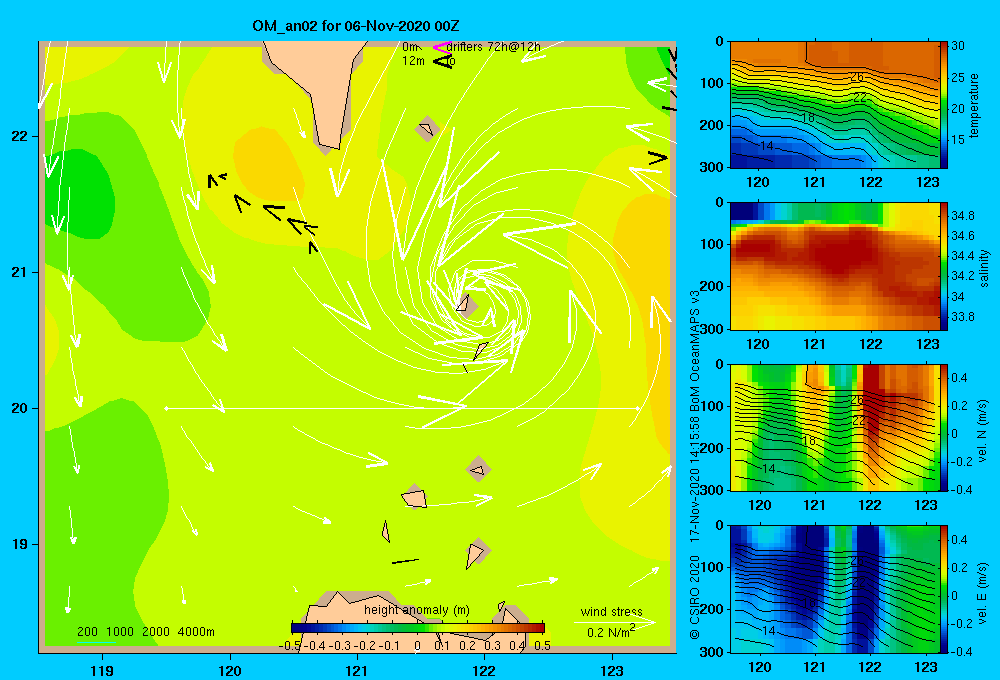This screenshot has height=680, width=1000.
Task: Click the "0.5" tick on height anomaly colorbar
Action: coord(542,646)
